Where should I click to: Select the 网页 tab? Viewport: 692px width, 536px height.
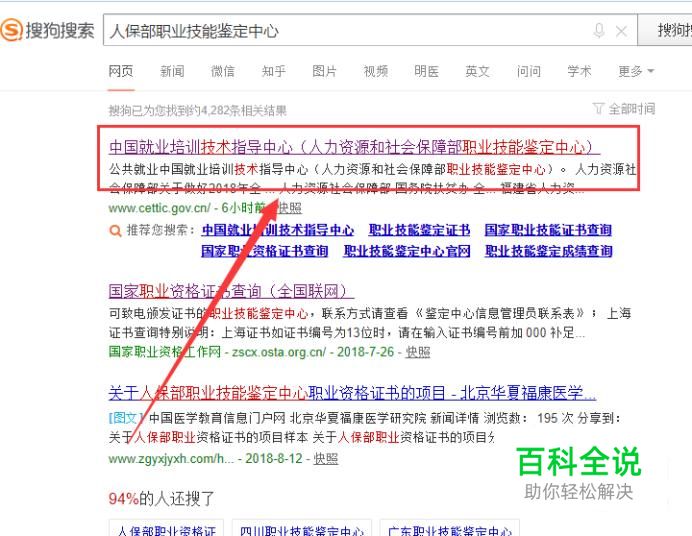[120, 71]
